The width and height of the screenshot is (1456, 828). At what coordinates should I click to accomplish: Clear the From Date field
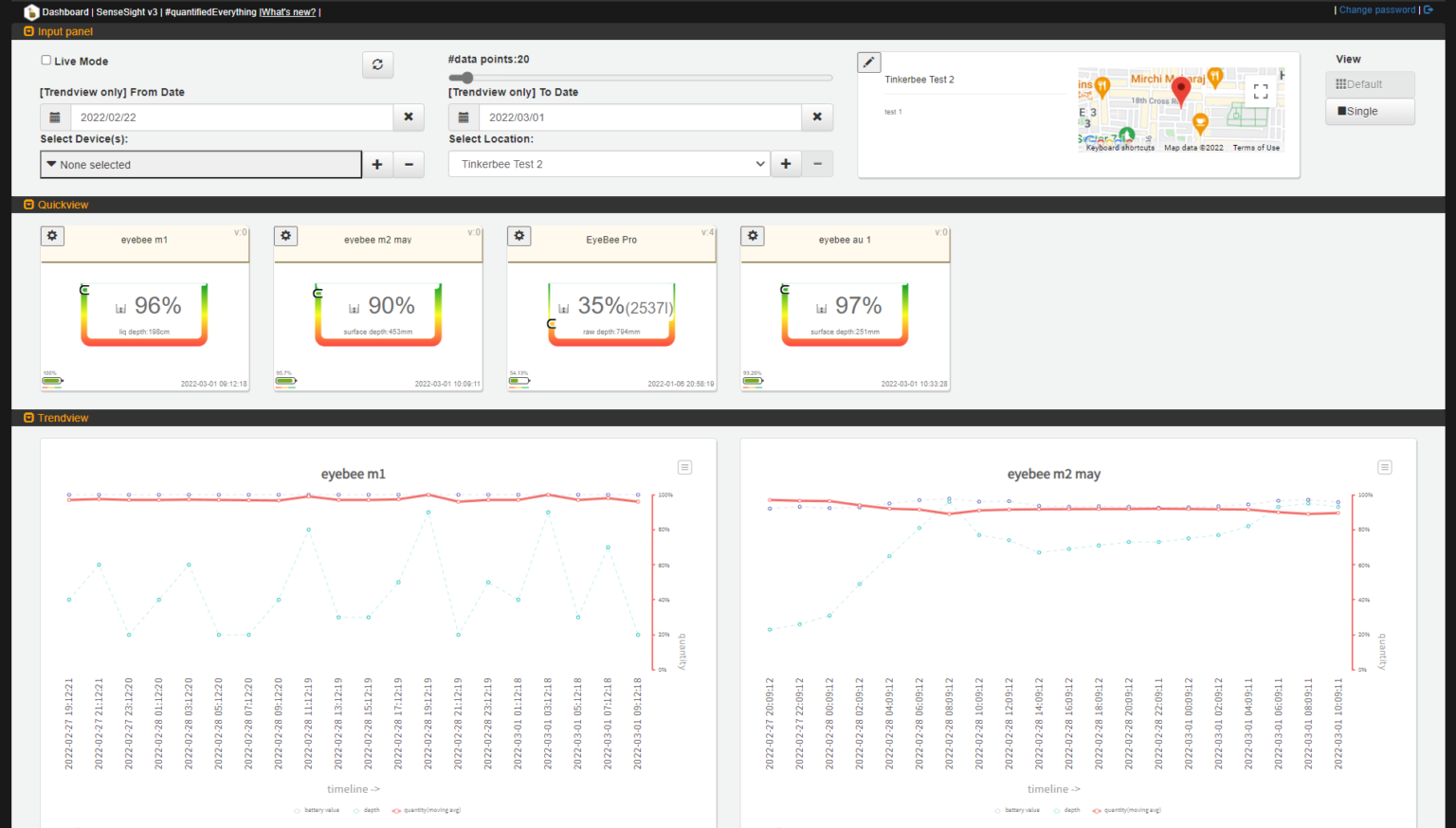click(409, 117)
